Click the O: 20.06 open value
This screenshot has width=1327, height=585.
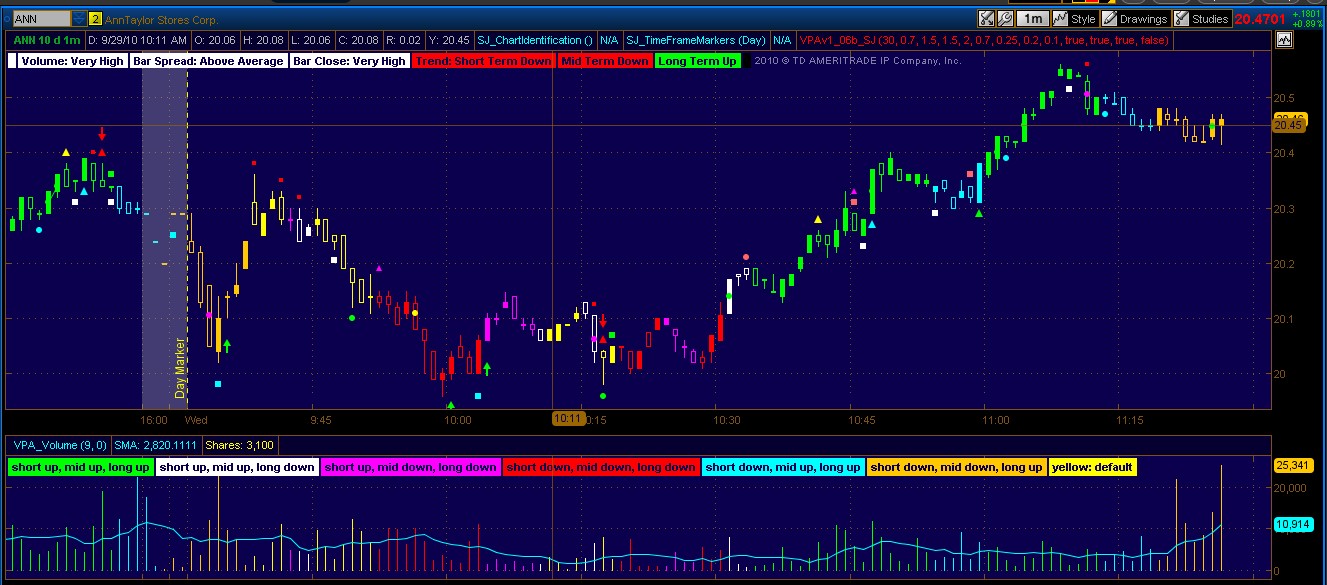tap(217, 40)
